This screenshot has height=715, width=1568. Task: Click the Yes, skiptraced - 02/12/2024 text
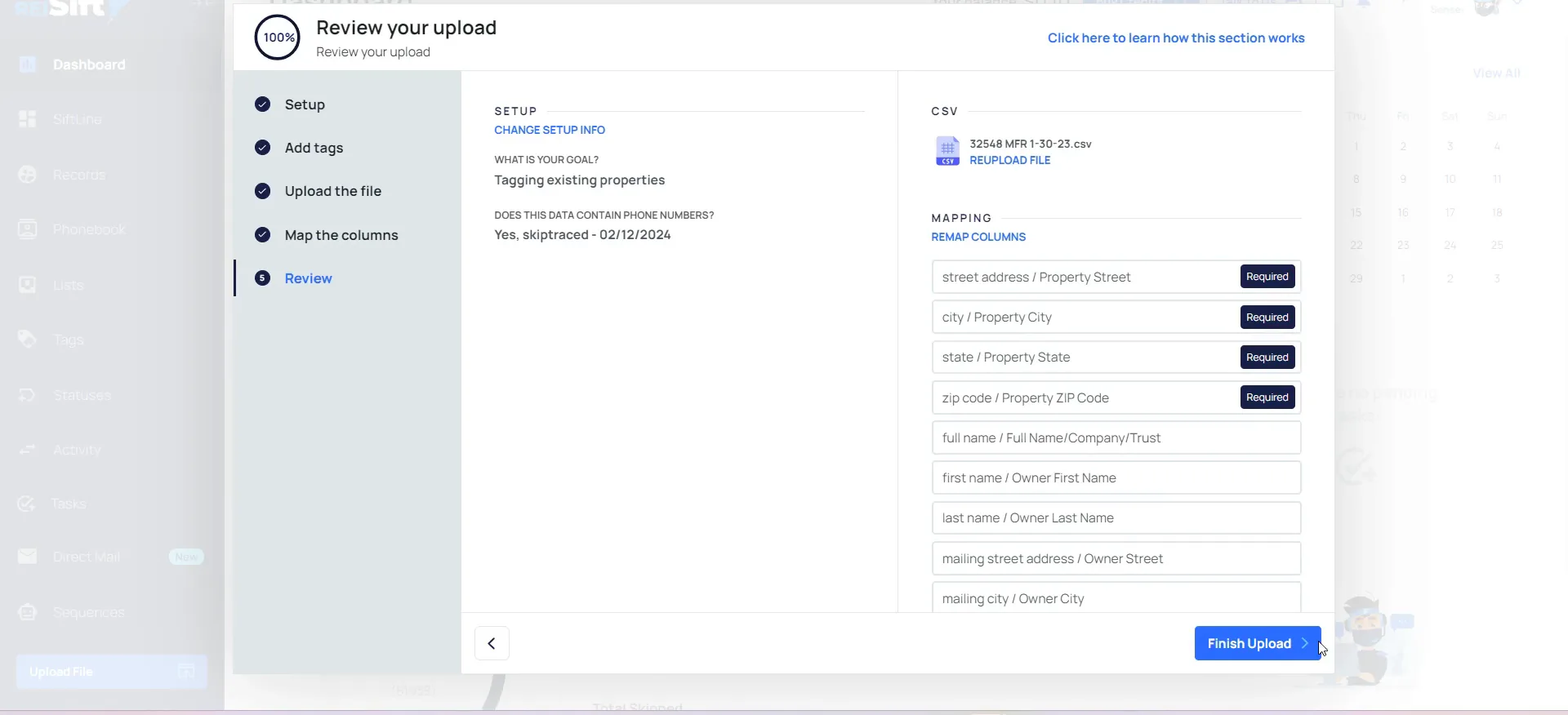[582, 235]
